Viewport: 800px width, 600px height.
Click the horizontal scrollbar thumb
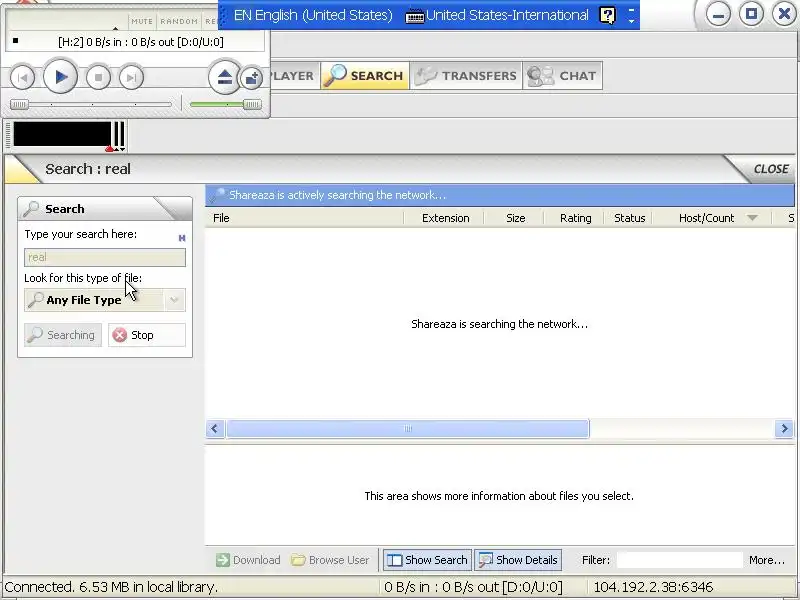[408, 429]
